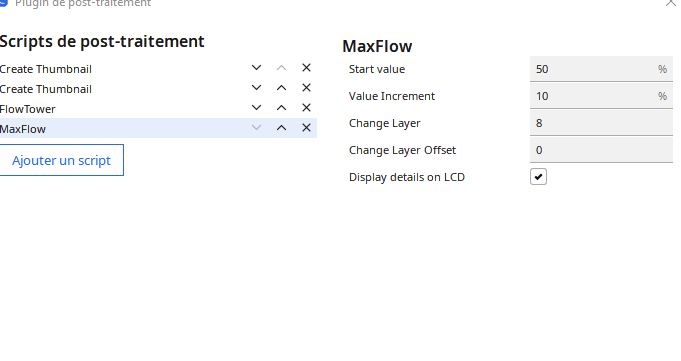The height and width of the screenshot is (361, 681).
Task: Click the Change Layer Offset field
Action: [601, 150]
